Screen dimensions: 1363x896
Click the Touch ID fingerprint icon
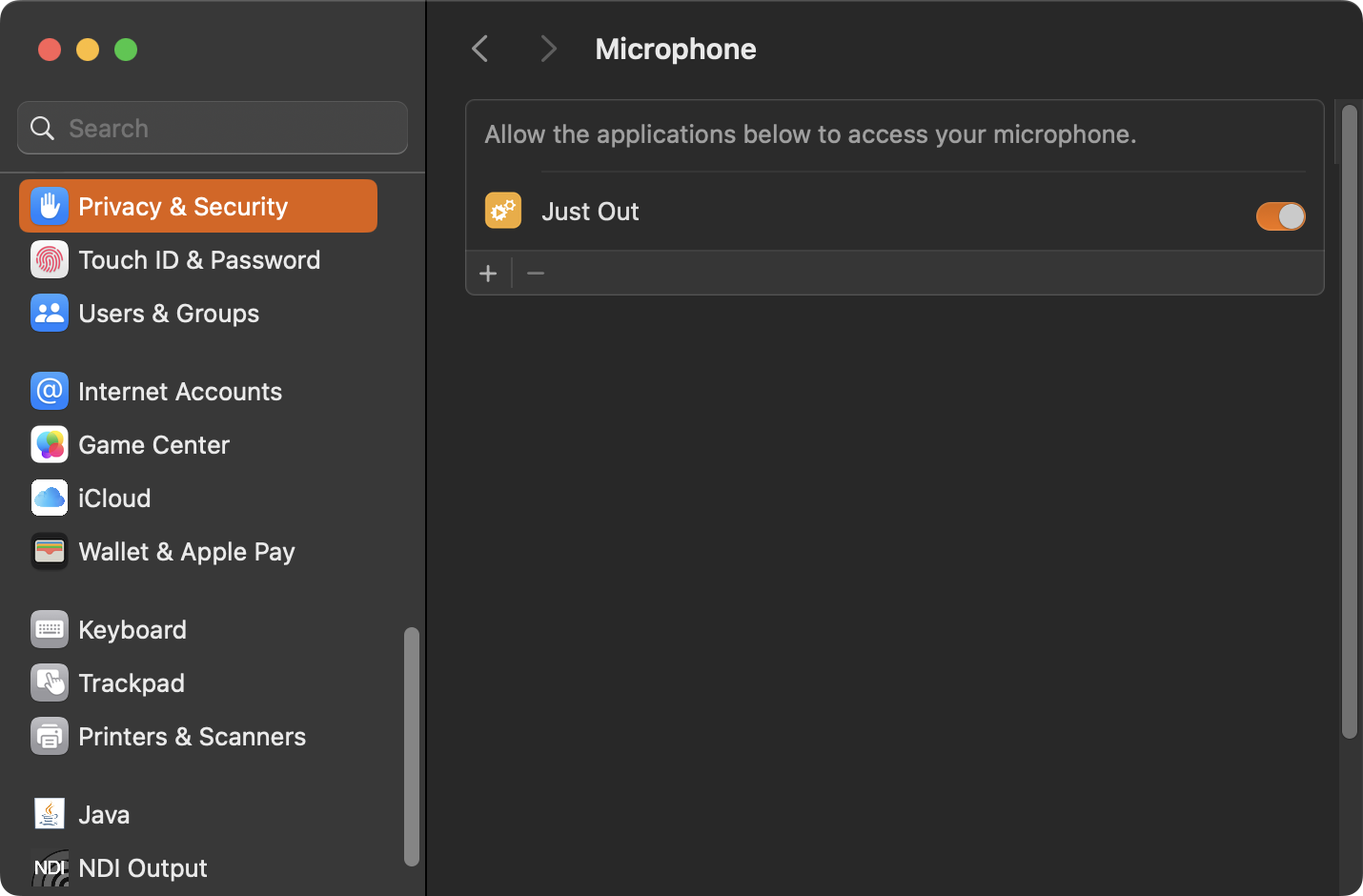point(50,259)
